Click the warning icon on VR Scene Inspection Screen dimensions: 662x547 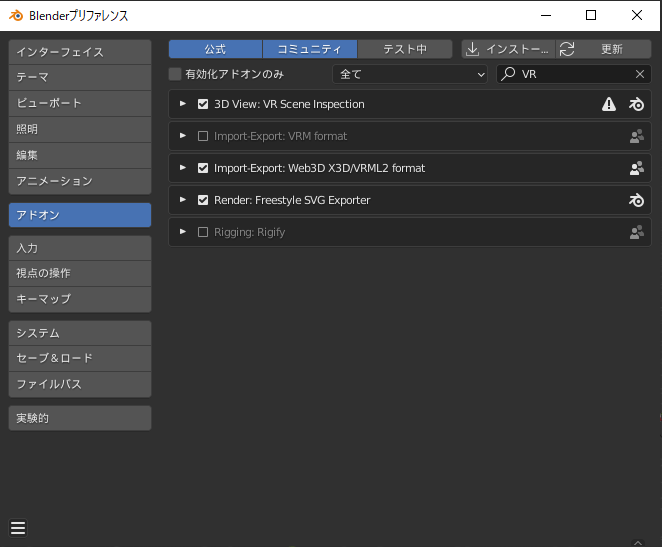point(608,104)
